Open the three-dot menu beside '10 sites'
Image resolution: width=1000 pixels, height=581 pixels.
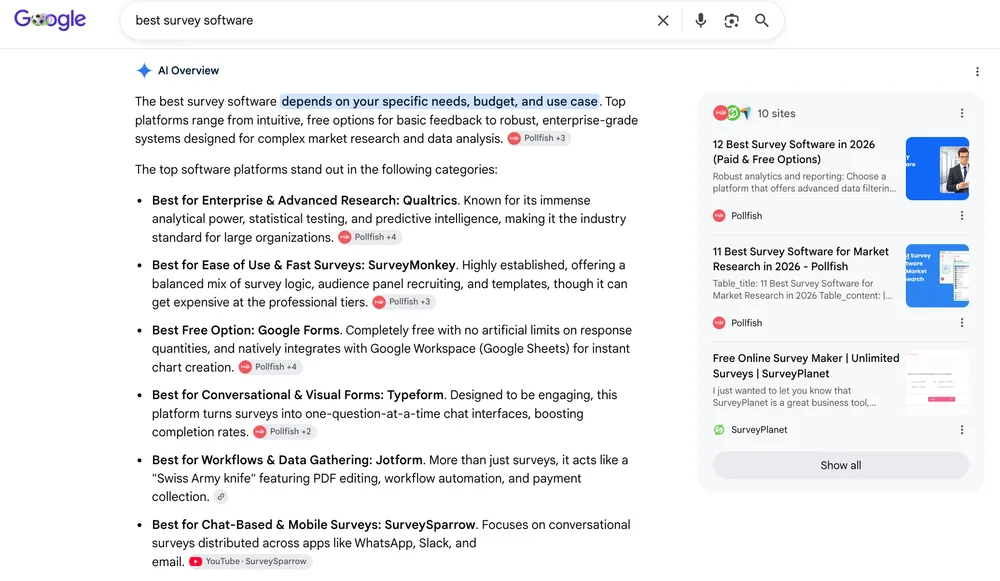pos(962,114)
